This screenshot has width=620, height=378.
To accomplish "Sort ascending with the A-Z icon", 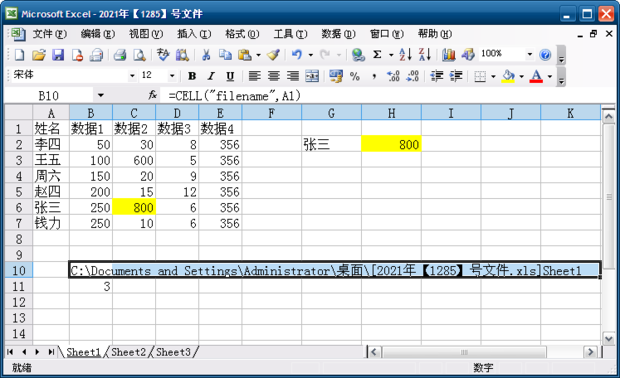I will pos(405,55).
